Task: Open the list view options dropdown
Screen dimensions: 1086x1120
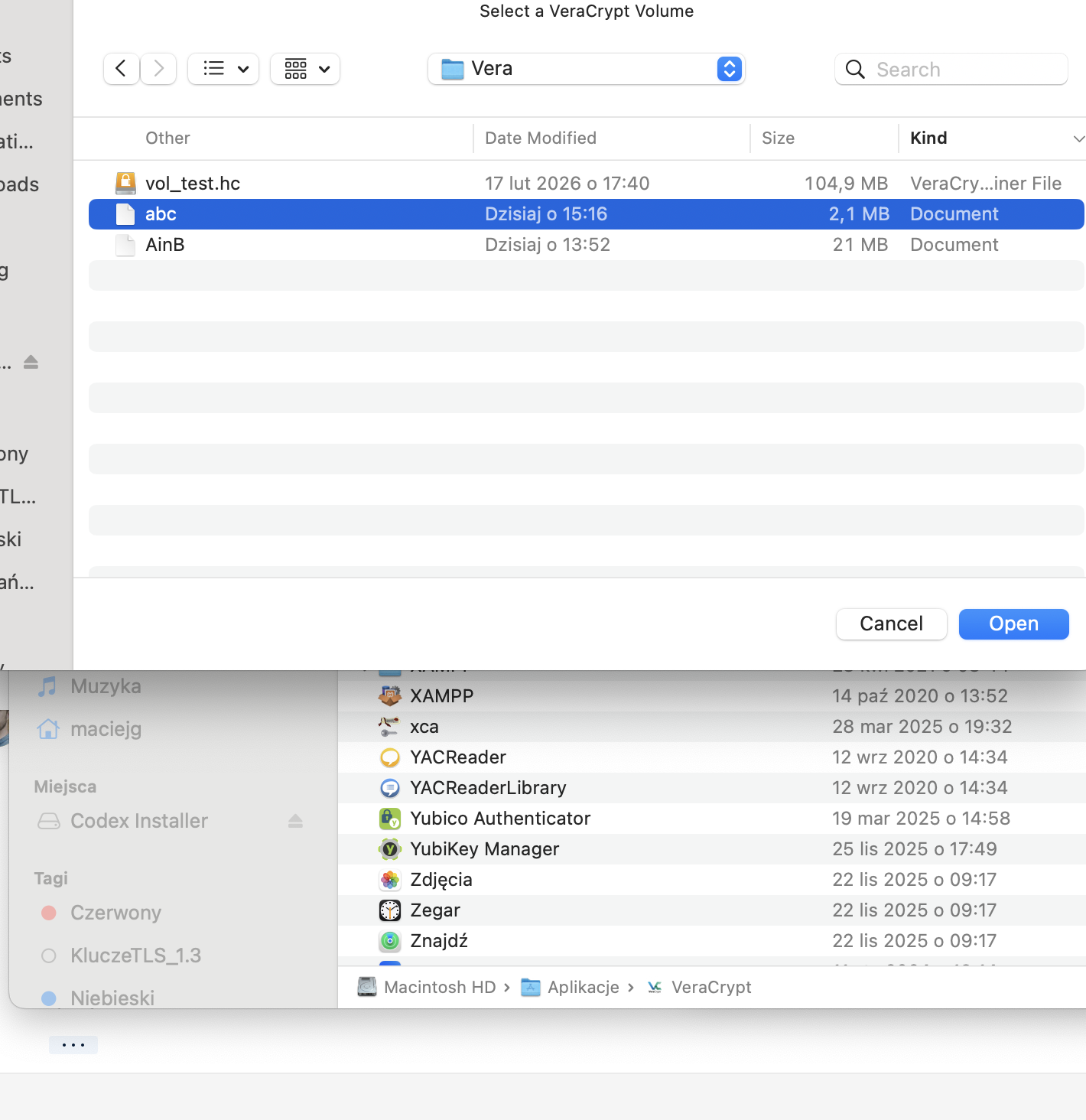Action: pyautogui.click(x=223, y=69)
